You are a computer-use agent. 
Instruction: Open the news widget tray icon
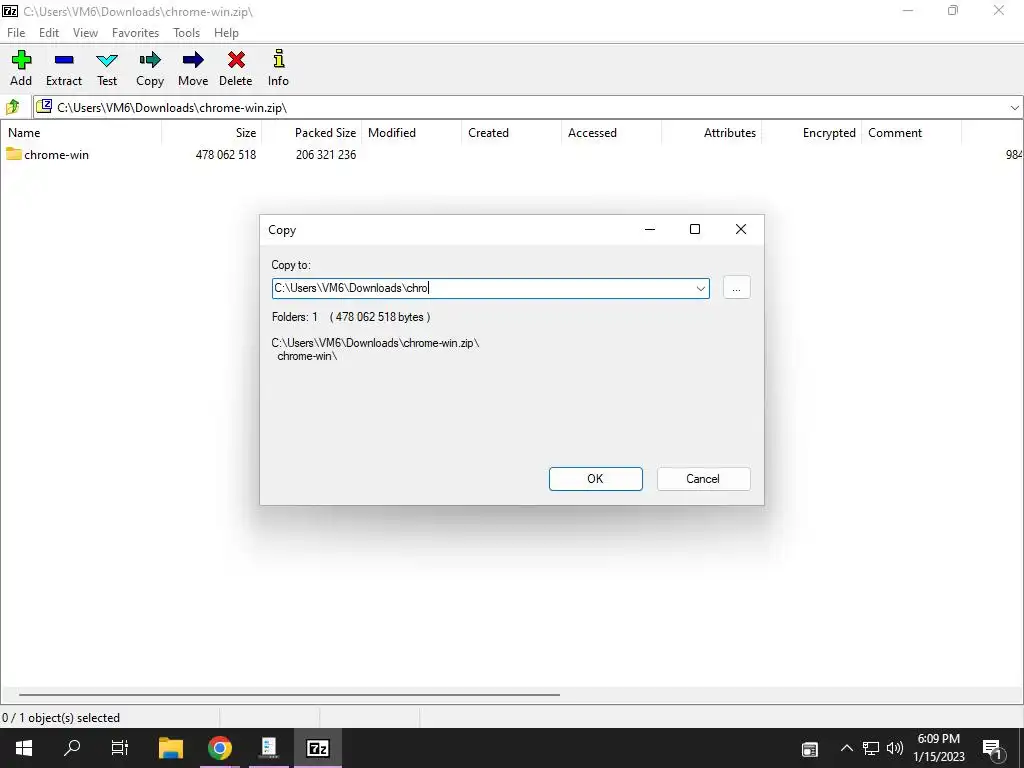810,749
